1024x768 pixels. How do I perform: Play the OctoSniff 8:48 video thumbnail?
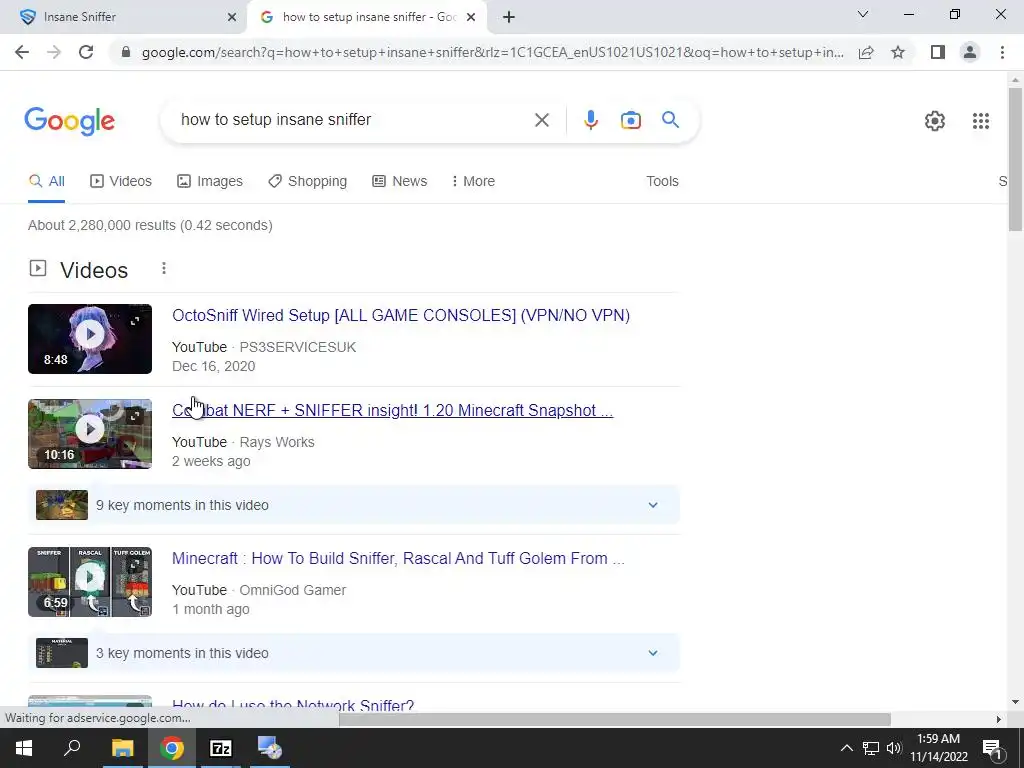(x=90, y=339)
